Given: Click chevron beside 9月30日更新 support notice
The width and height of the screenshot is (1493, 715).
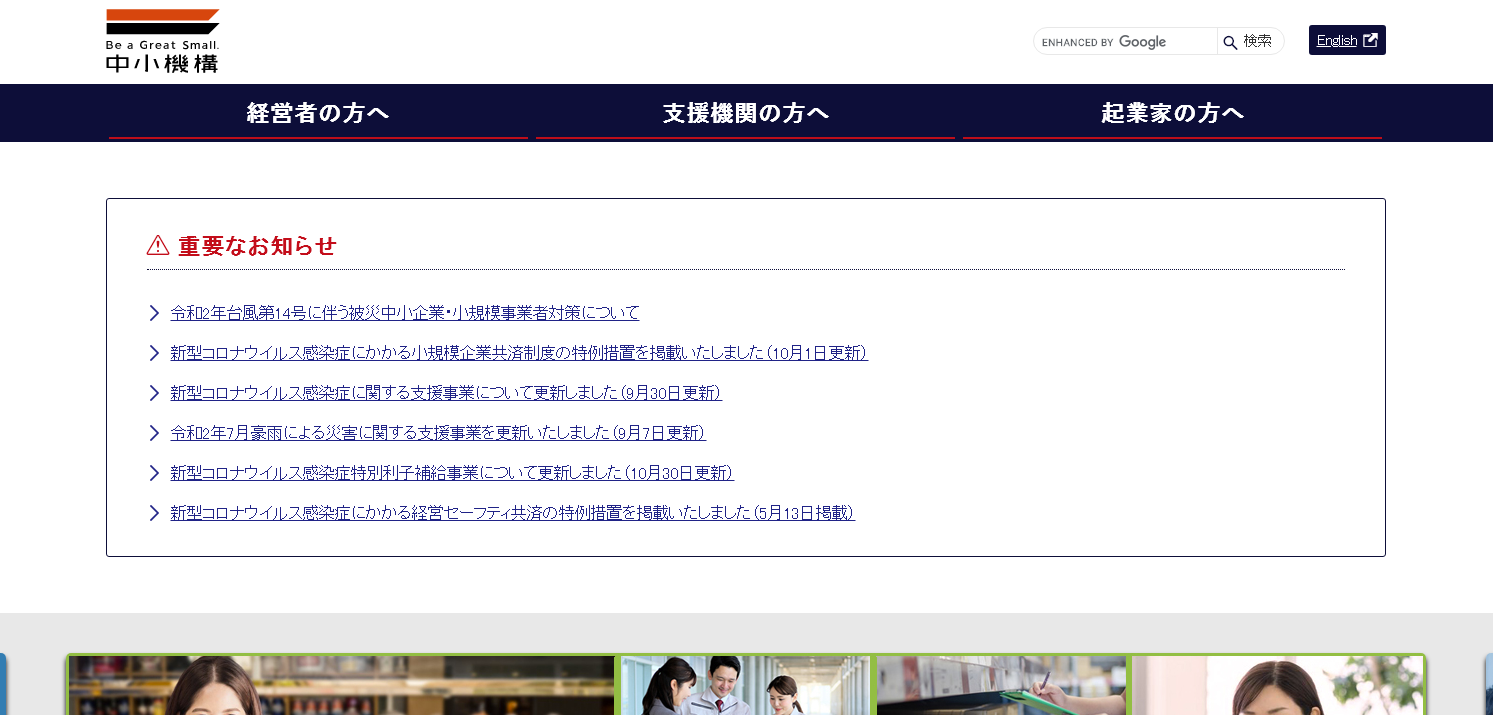Looking at the screenshot, I should pyautogui.click(x=154, y=393).
